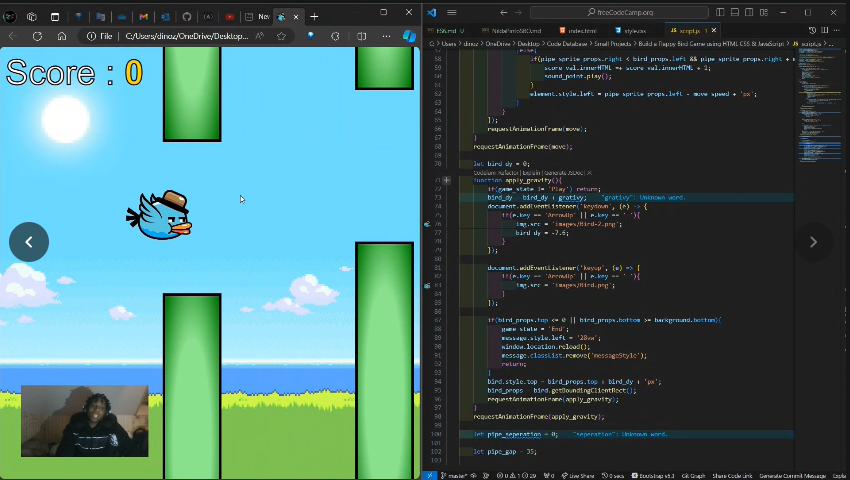Click the webcam video thumbnail
This screenshot has height=480, width=850.
click(85, 421)
